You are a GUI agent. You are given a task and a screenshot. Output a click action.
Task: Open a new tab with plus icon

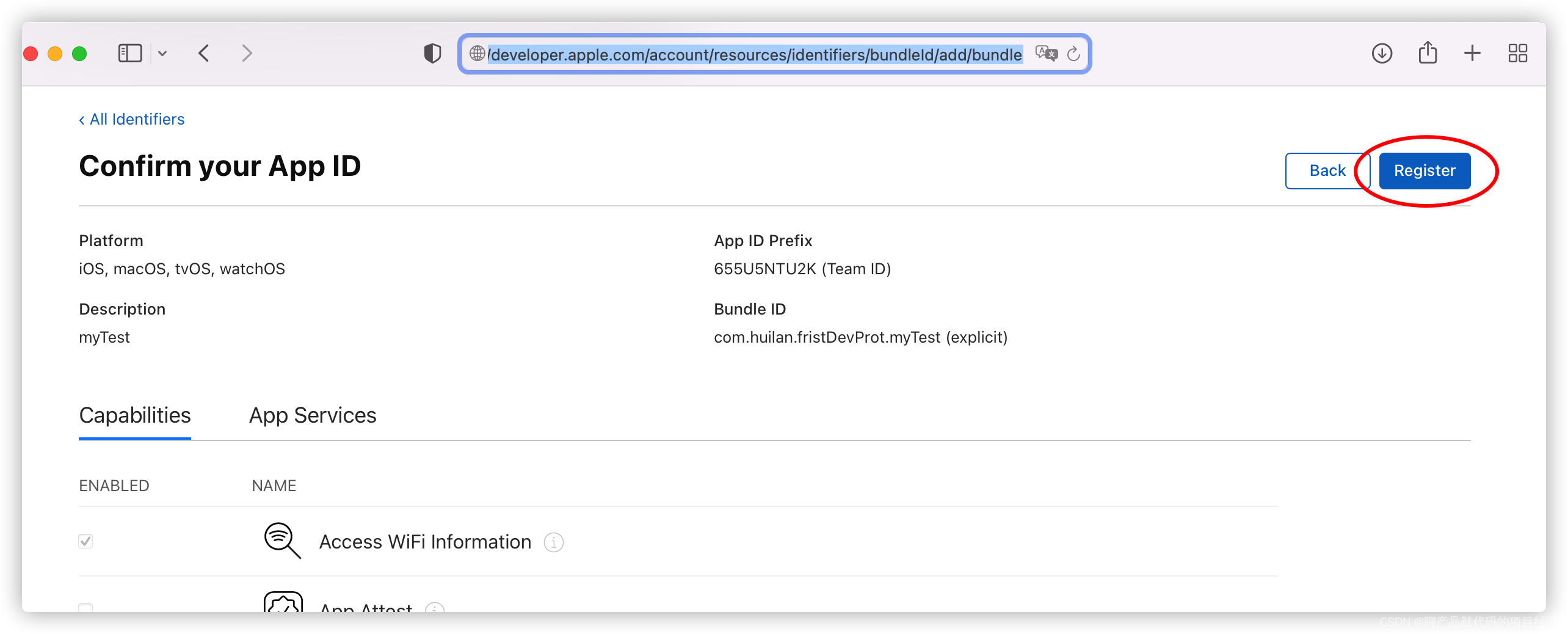1472,54
